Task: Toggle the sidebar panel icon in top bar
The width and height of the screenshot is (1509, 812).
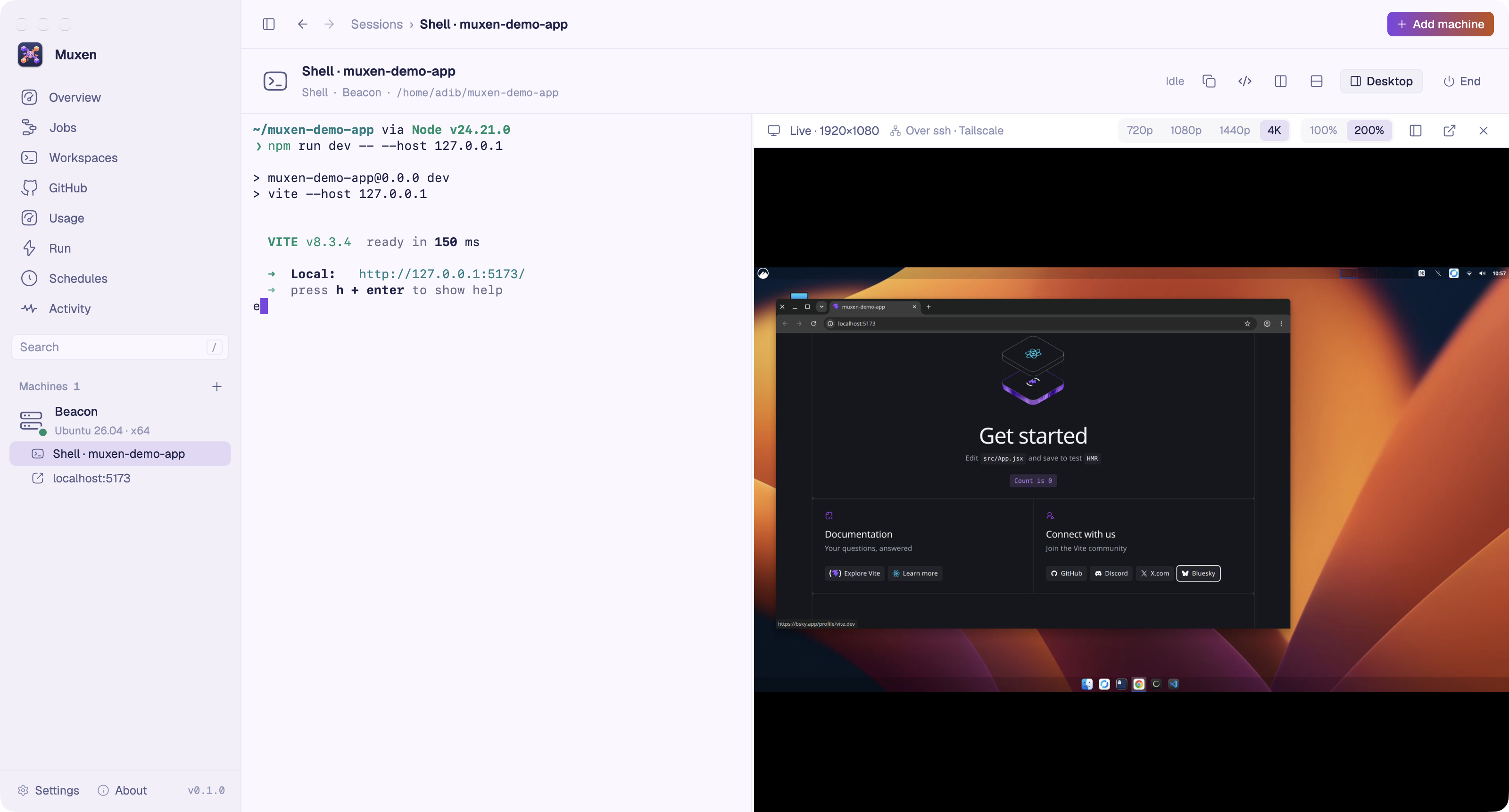Action: 269,24
